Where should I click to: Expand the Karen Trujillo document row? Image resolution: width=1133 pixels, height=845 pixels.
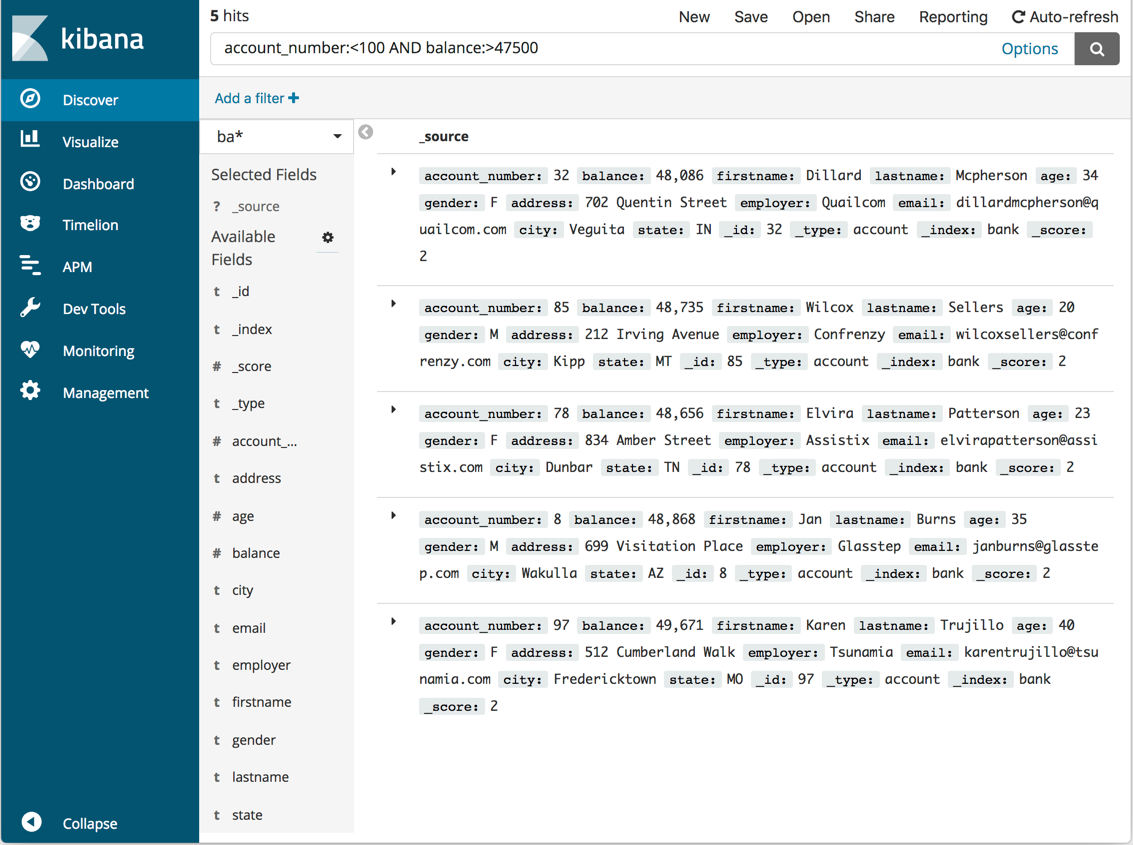click(394, 623)
